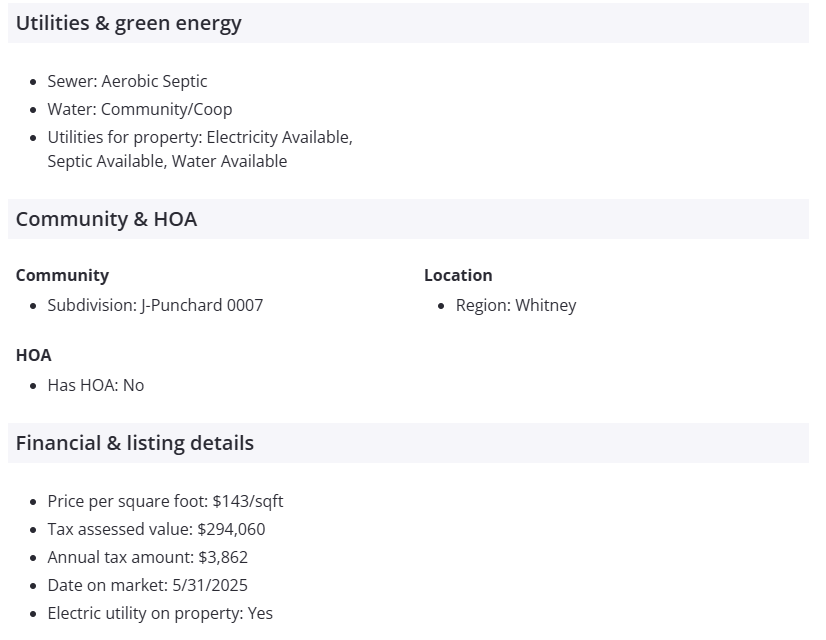Click the Utilities for property label
826x640 pixels.
point(110,137)
